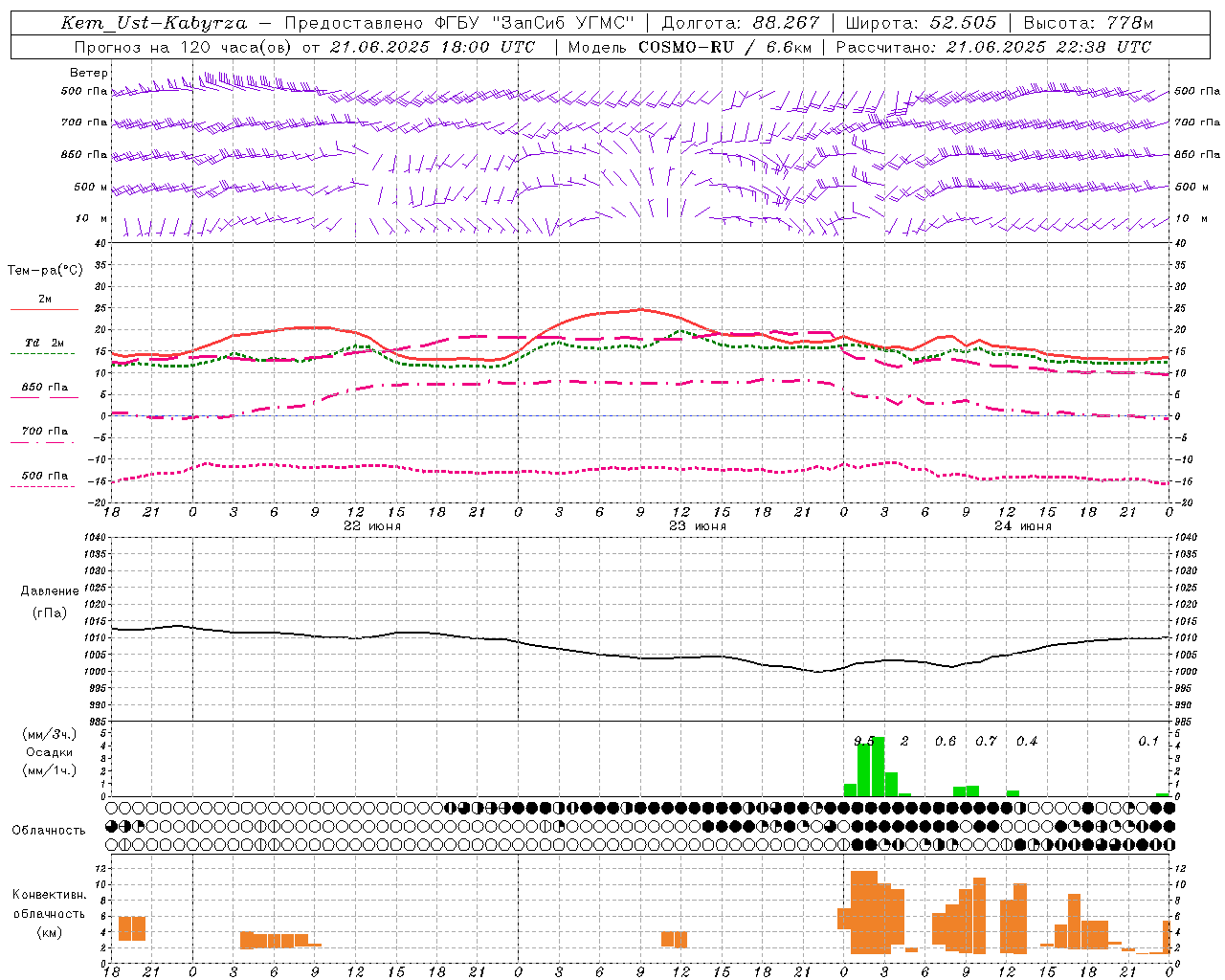Click Рассчитано: 21.06.2025 22:38 UTC timestamp
Screen dimensions: 1225x980
(993, 47)
